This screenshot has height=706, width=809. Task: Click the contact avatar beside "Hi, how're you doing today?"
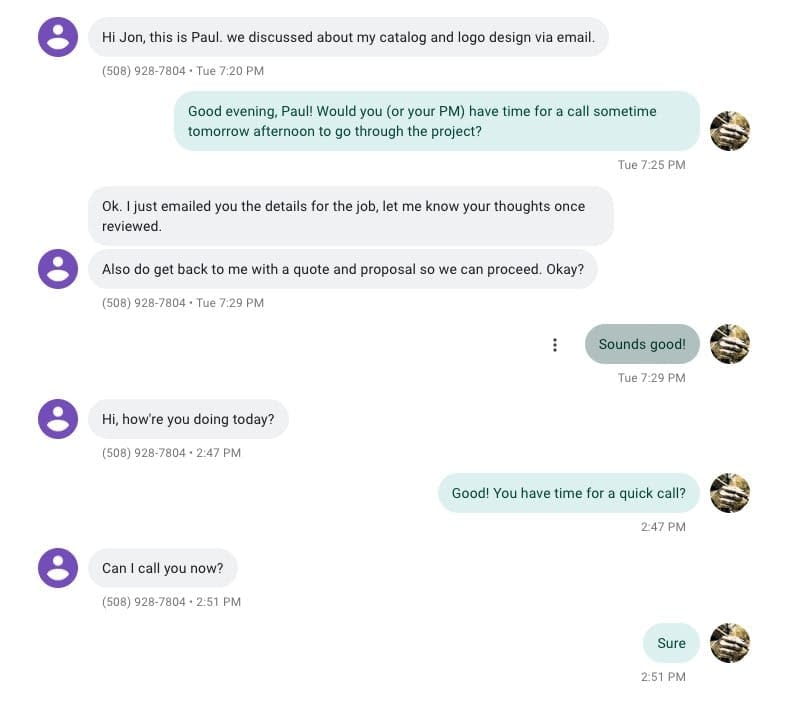coord(58,419)
